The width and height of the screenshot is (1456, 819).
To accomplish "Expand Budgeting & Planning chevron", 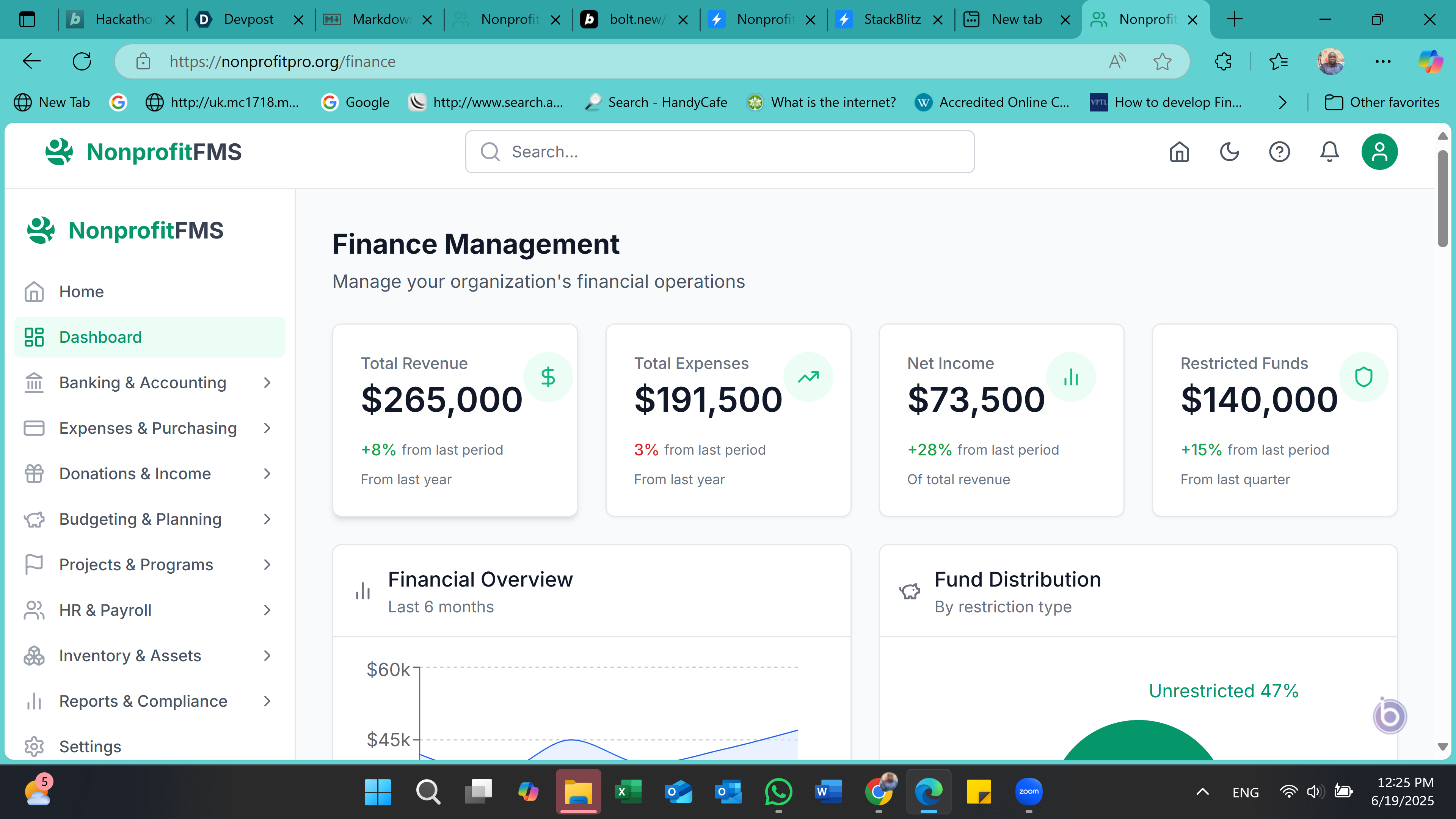I will [267, 519].
